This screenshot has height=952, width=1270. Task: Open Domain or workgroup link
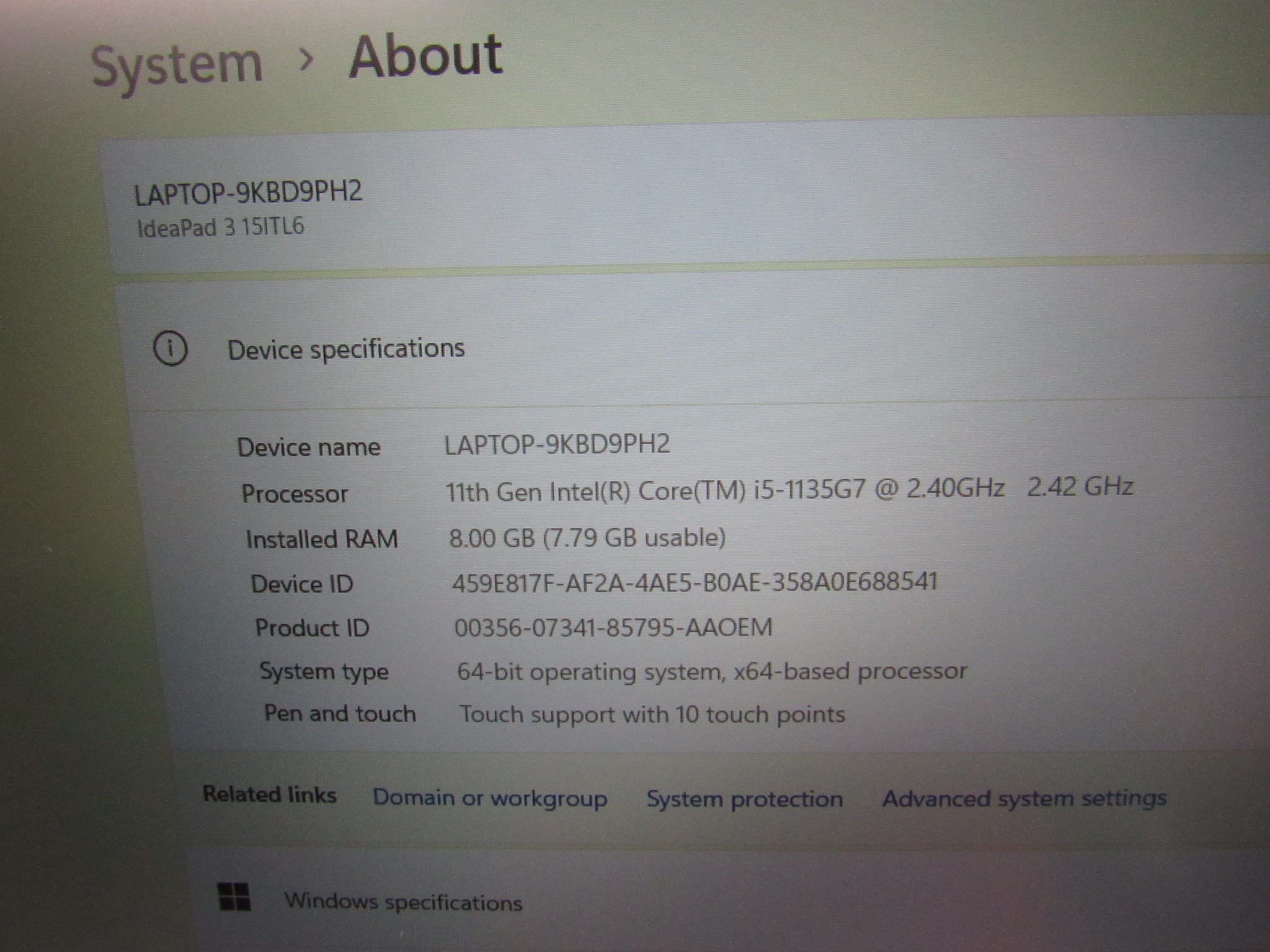click(x=490, y=798)
